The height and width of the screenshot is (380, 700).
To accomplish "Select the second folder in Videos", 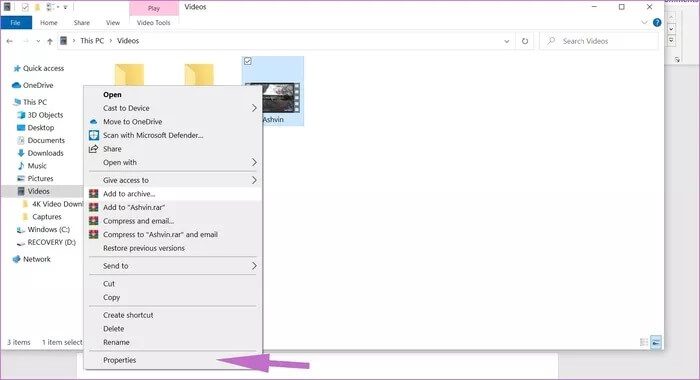I will (x=199, y=75).
